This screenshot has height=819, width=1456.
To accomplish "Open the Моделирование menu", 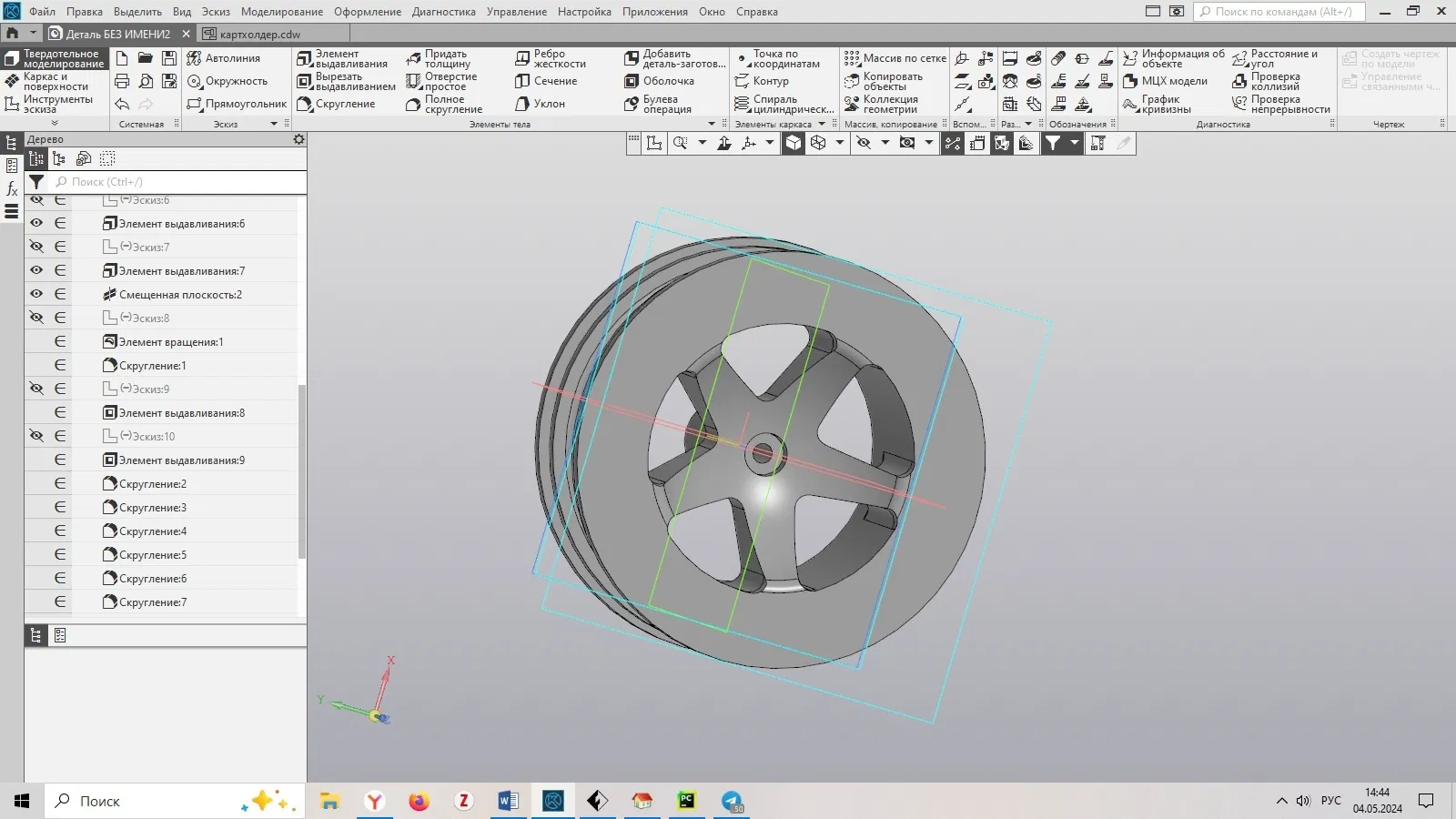I will pos(281,12).
